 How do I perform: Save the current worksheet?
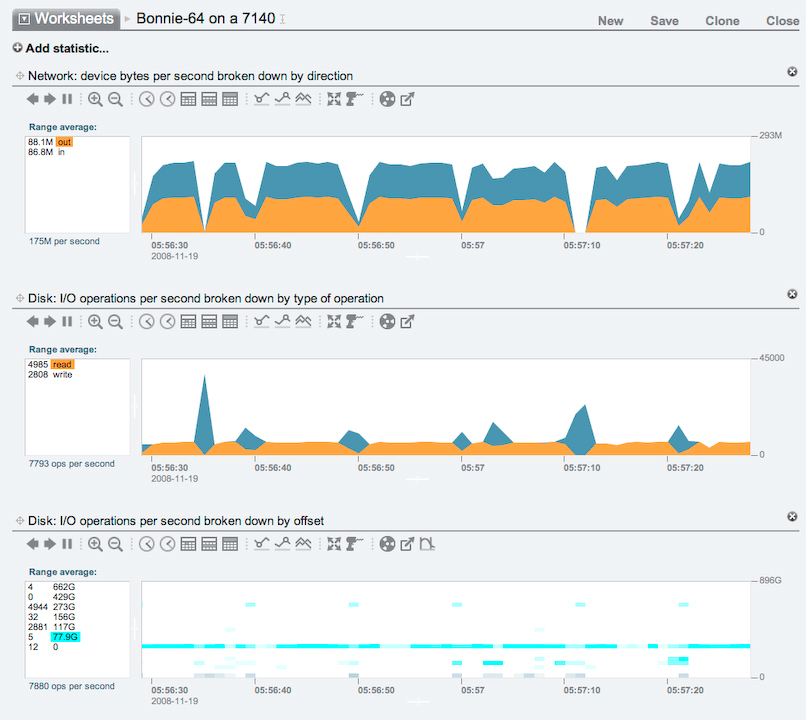[664, 21]
